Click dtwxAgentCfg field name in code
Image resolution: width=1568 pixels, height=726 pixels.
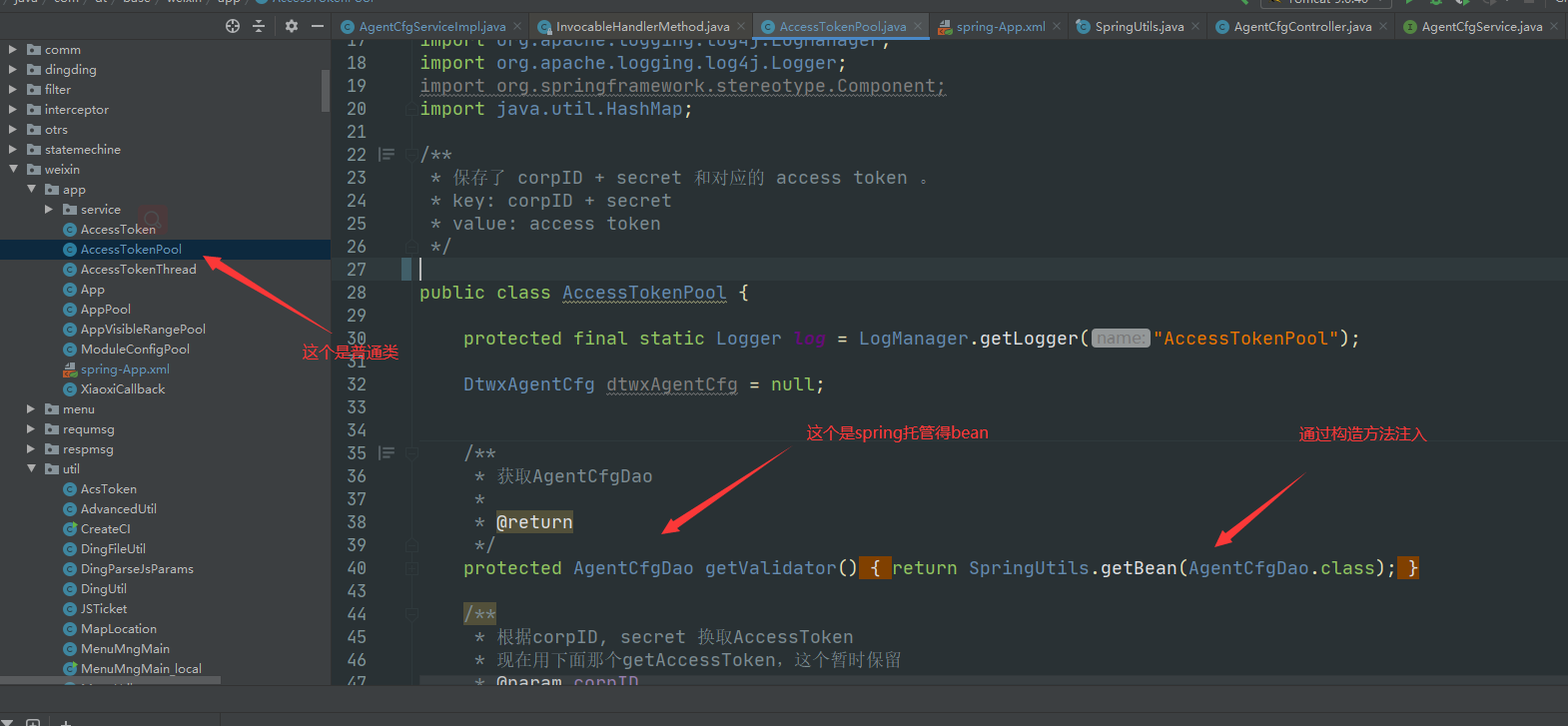[671, 383]
